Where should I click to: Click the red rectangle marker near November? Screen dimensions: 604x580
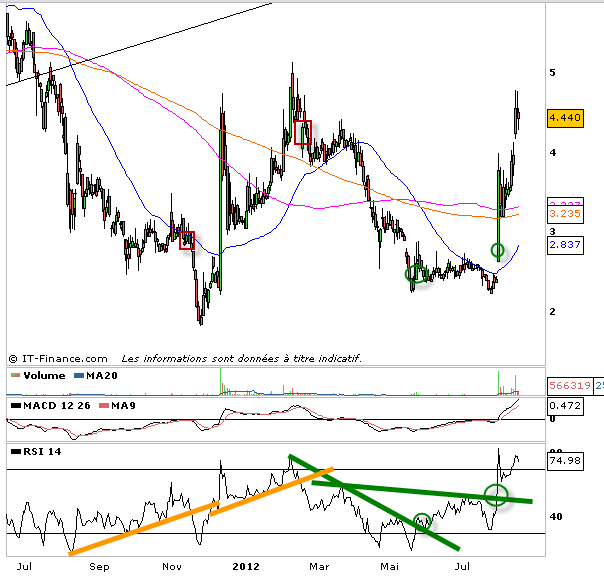coord(187,239)
